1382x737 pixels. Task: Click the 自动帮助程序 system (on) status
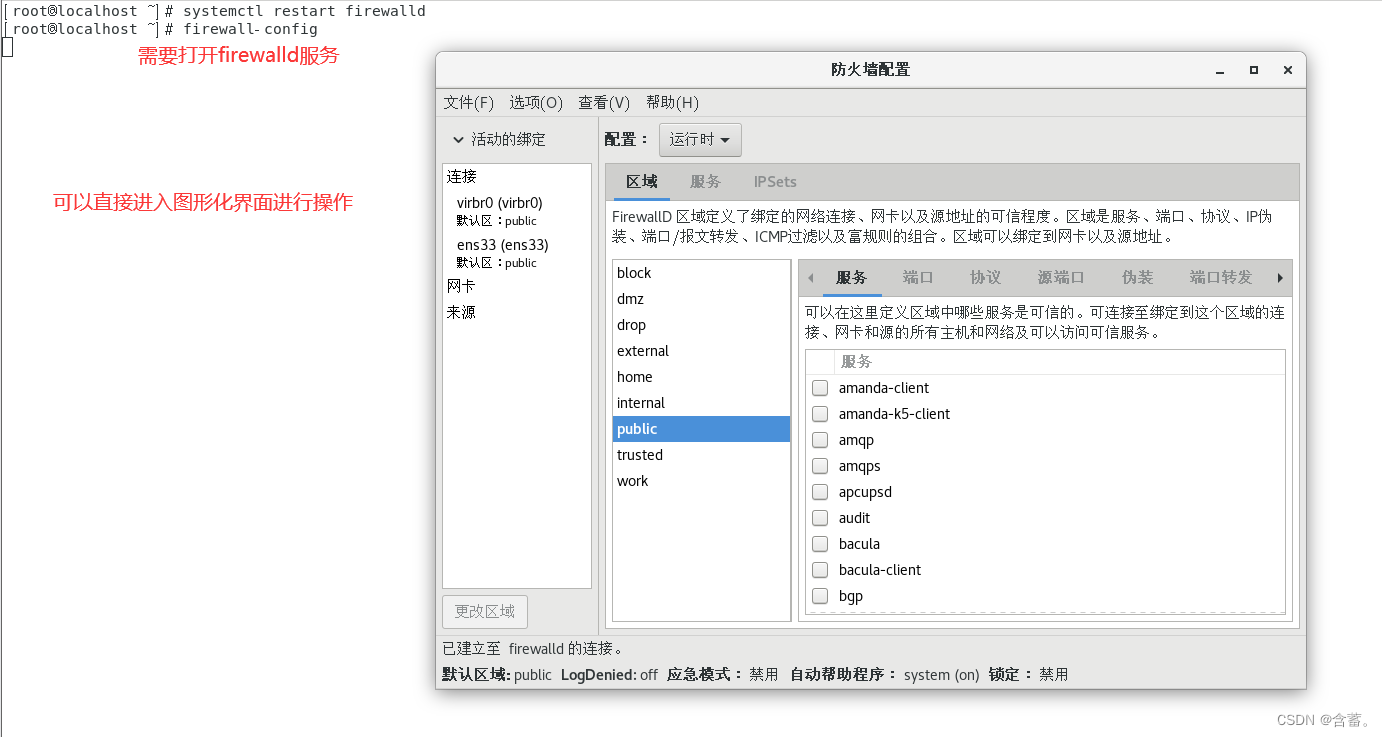coord(885,675)
